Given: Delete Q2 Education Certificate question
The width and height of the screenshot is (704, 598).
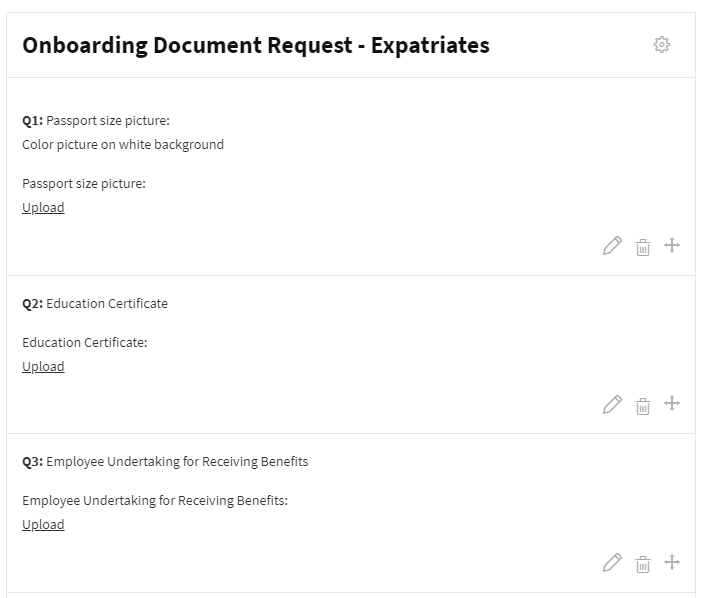Looking at the screenshot, I should click(643, 405).
